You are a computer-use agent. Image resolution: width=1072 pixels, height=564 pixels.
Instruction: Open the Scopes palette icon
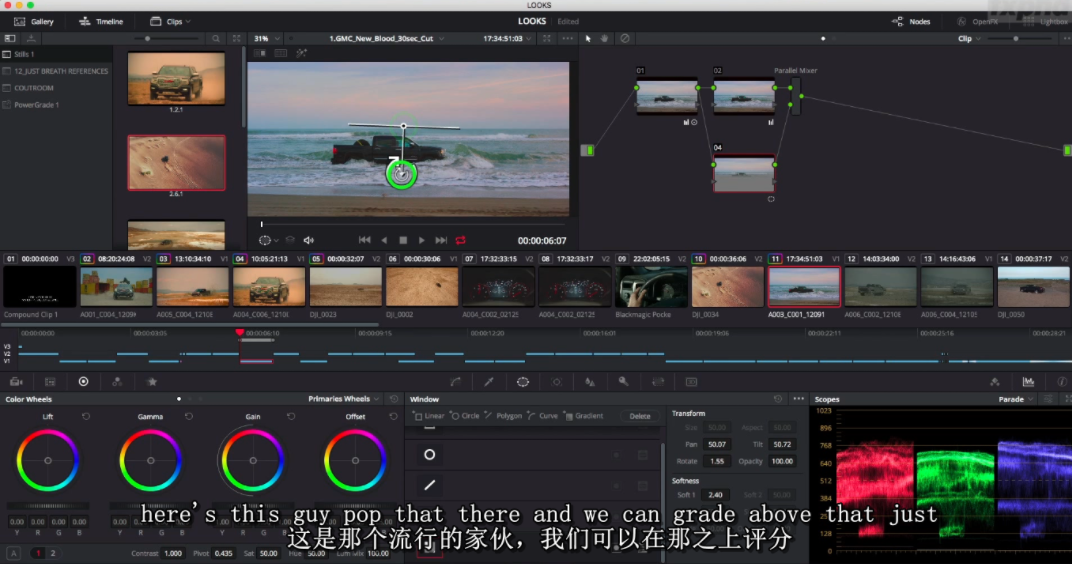1028,381
